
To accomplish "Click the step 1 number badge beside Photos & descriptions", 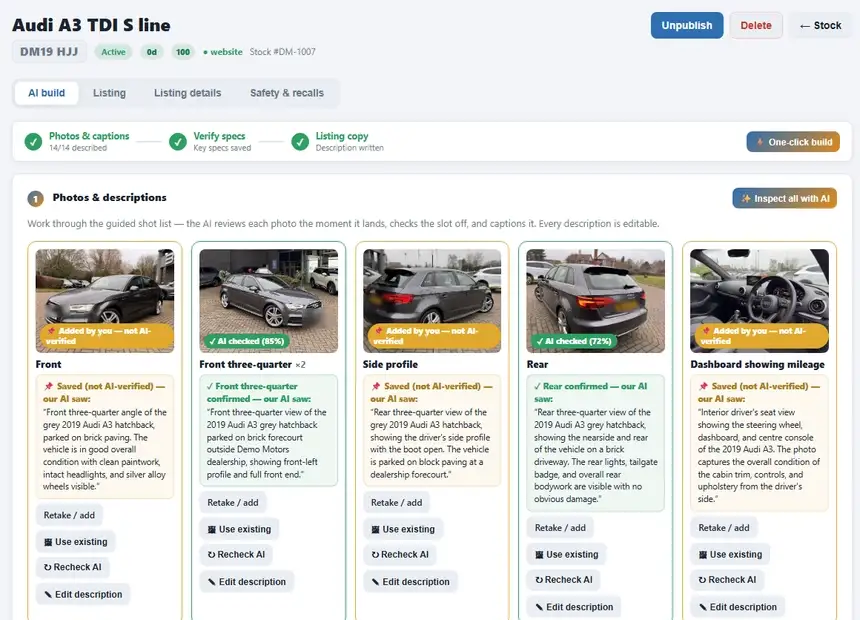I will tap(36, 199).
